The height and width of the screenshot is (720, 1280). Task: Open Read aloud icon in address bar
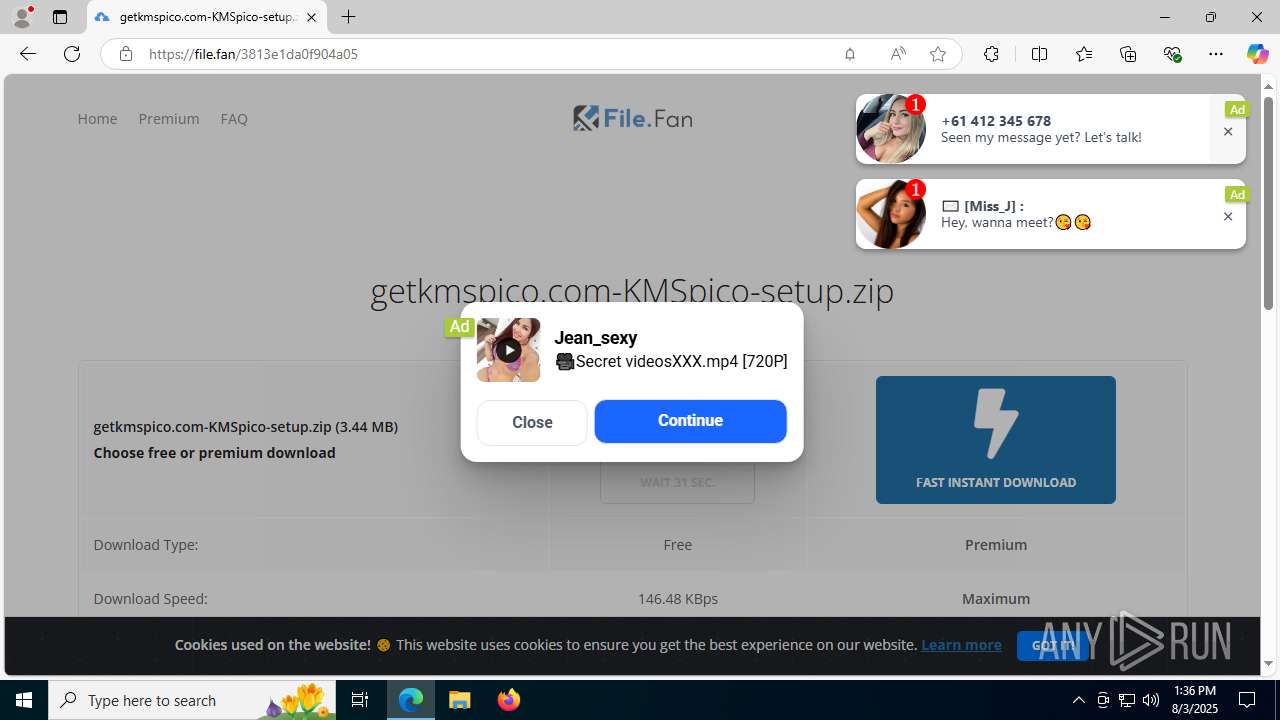[x=898, y=54]
